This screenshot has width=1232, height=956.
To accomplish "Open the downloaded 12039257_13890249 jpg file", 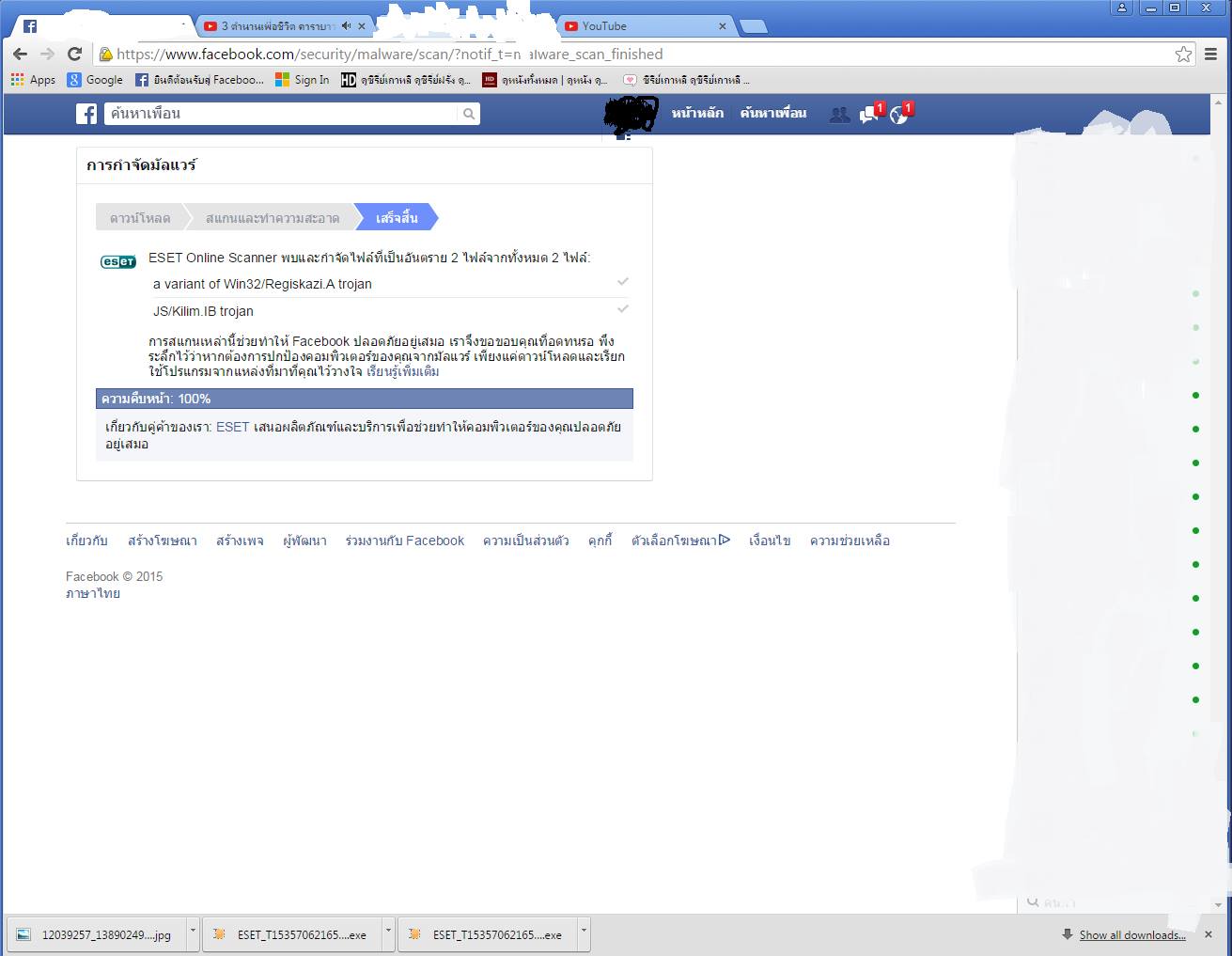I will pyautogui.click(x=98, y=934).
